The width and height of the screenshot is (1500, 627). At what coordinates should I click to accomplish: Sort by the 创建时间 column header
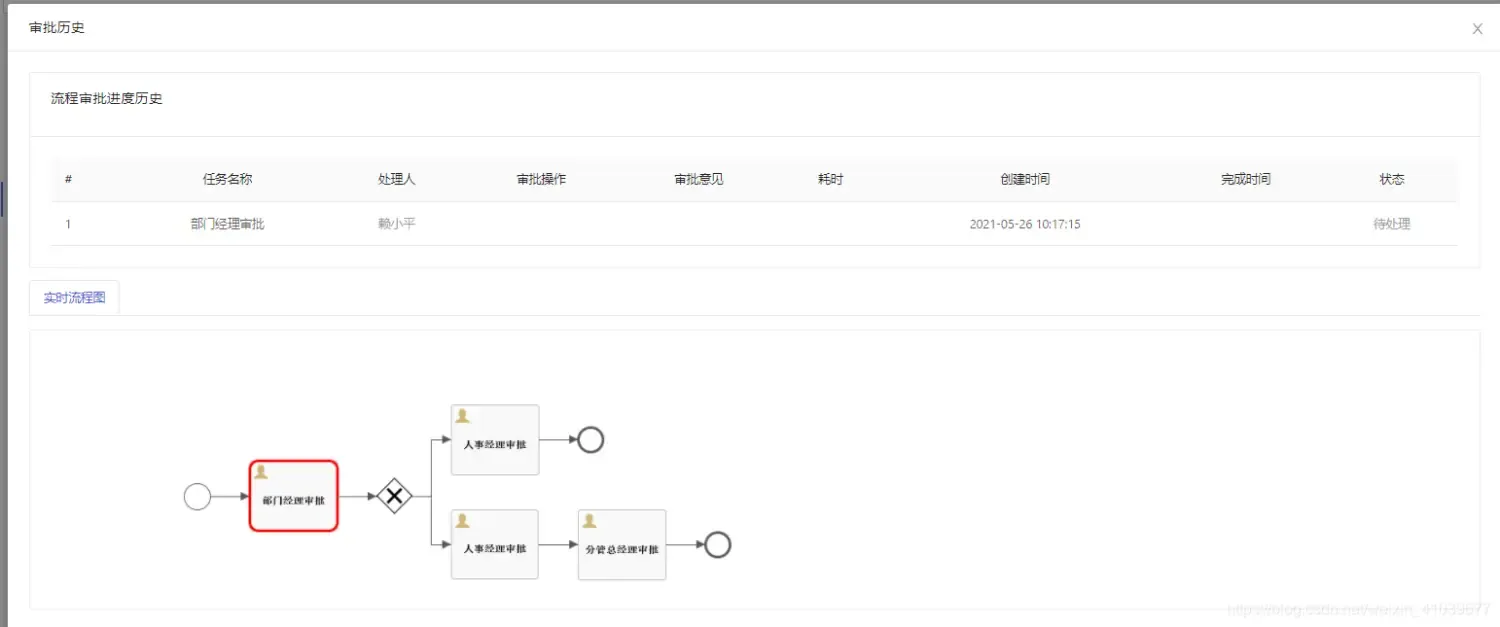[1025, 179]
